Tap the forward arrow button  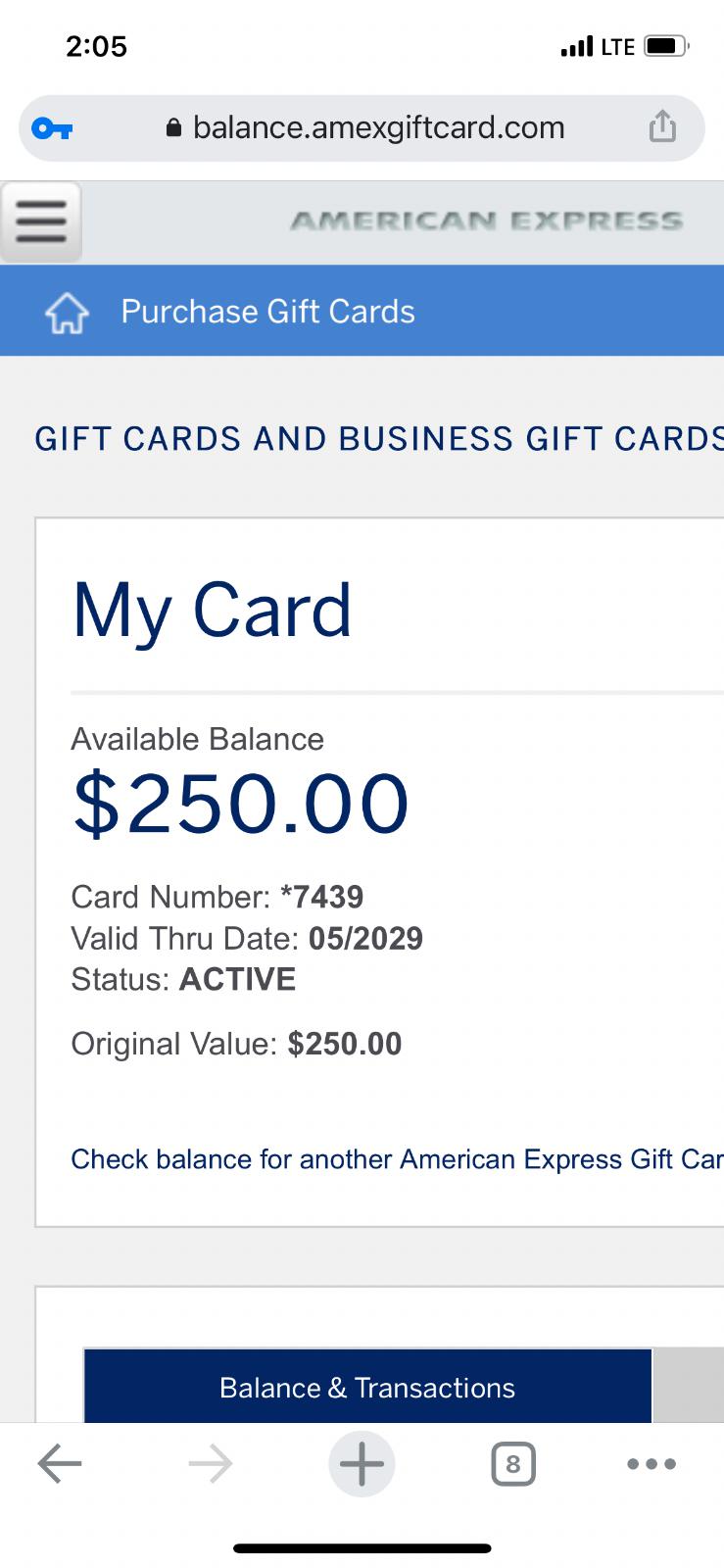pyautogui.click(x=211, y=1464)
